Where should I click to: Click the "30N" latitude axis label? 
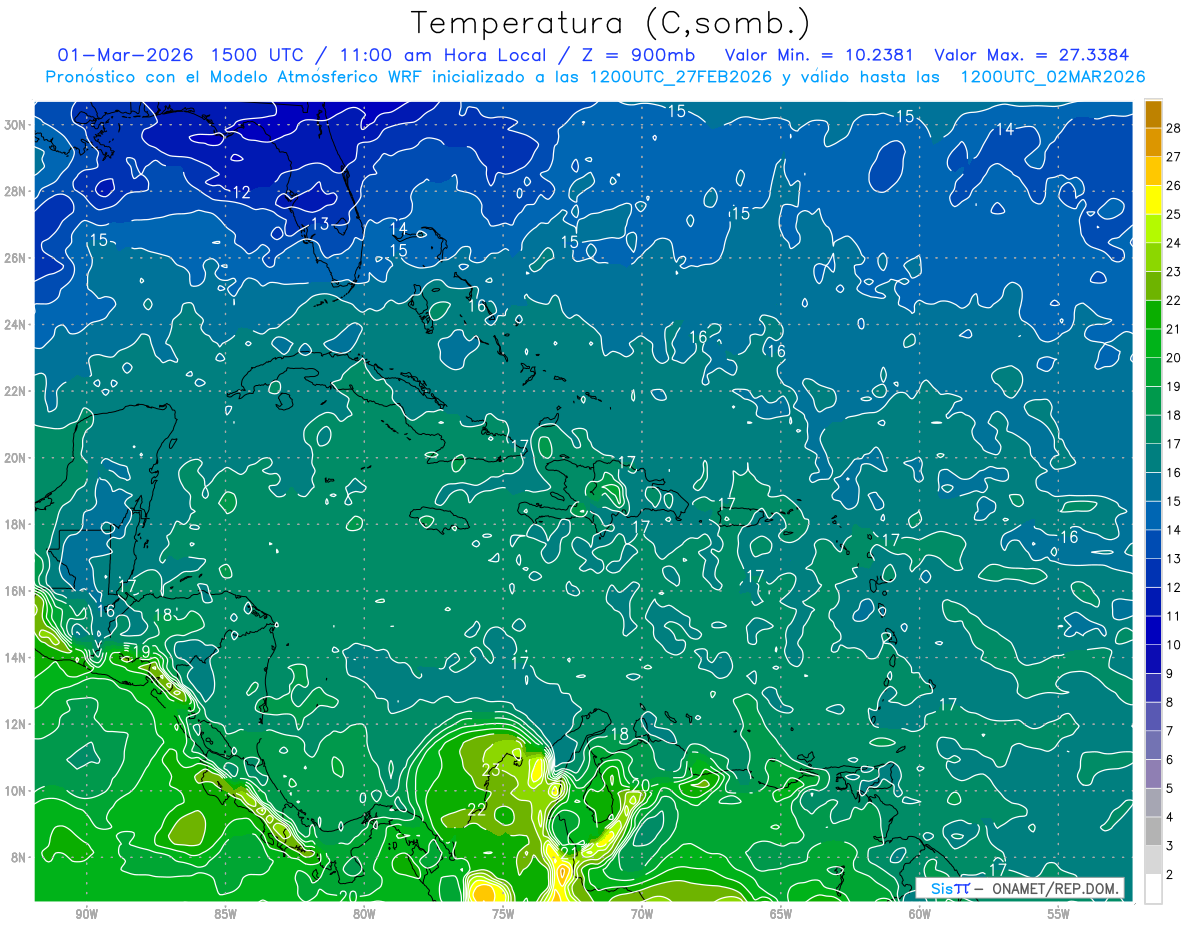click(x=15, y=125)
